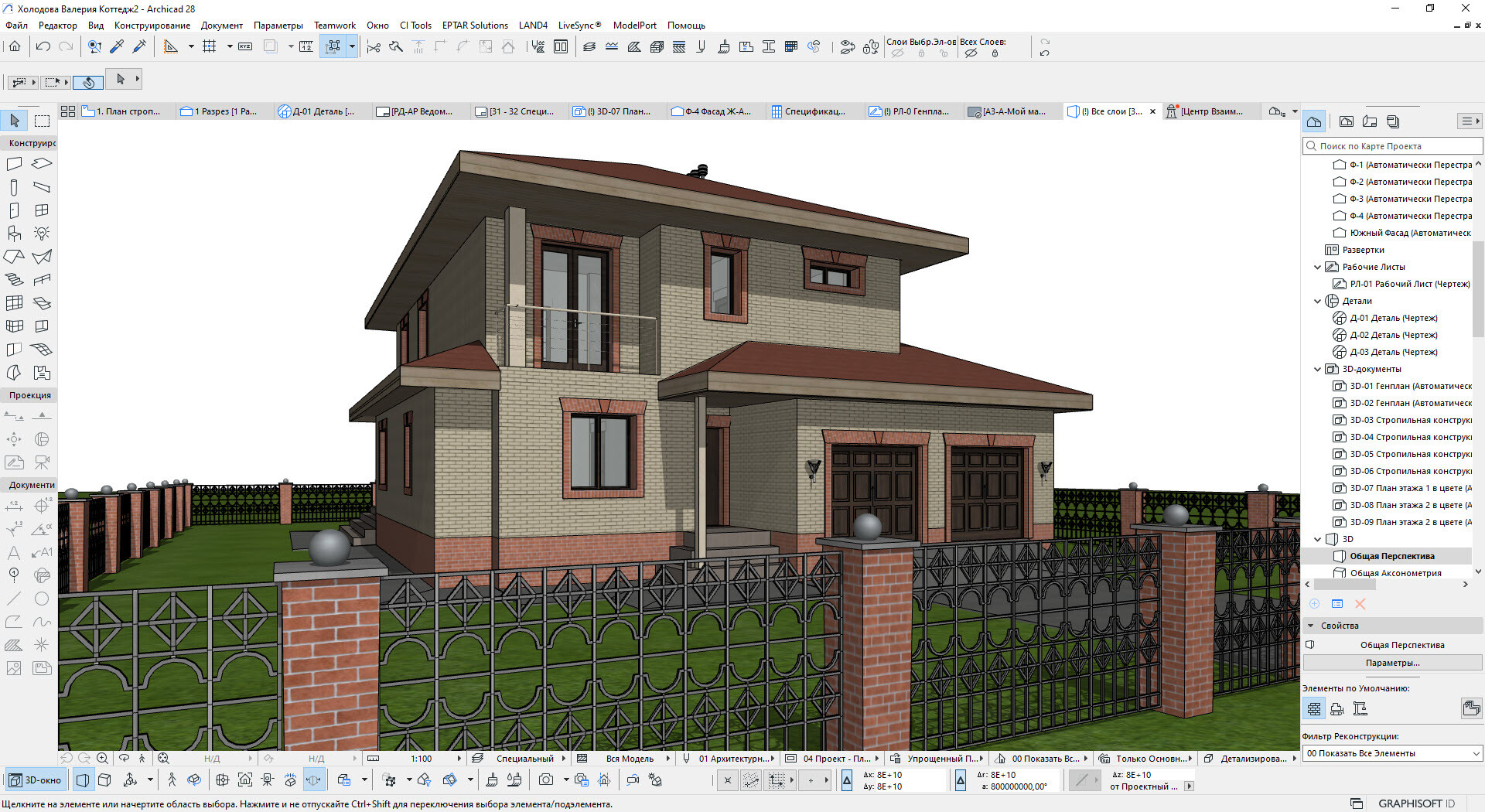Screen dimensions: 1485x812
Task: Open the Home icon in top toolbar
Action: coord(15,46)
